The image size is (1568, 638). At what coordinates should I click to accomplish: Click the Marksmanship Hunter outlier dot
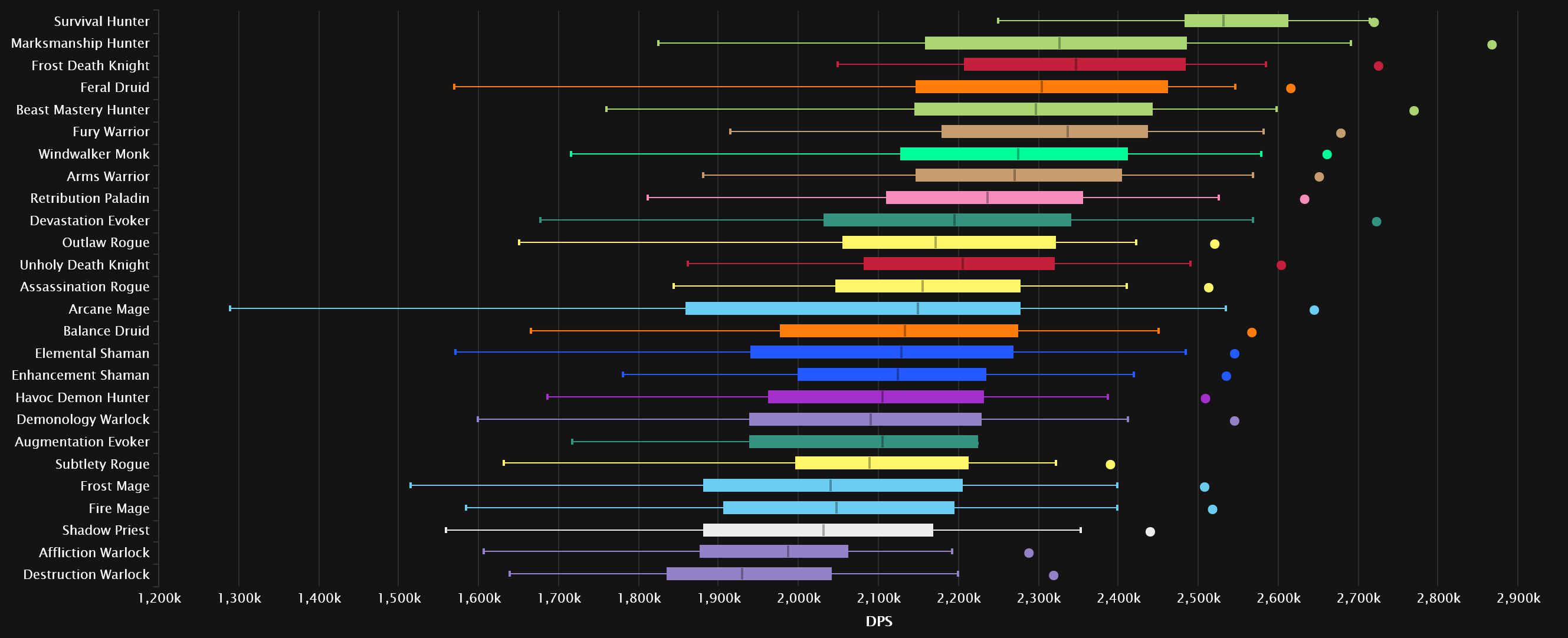1491,44
